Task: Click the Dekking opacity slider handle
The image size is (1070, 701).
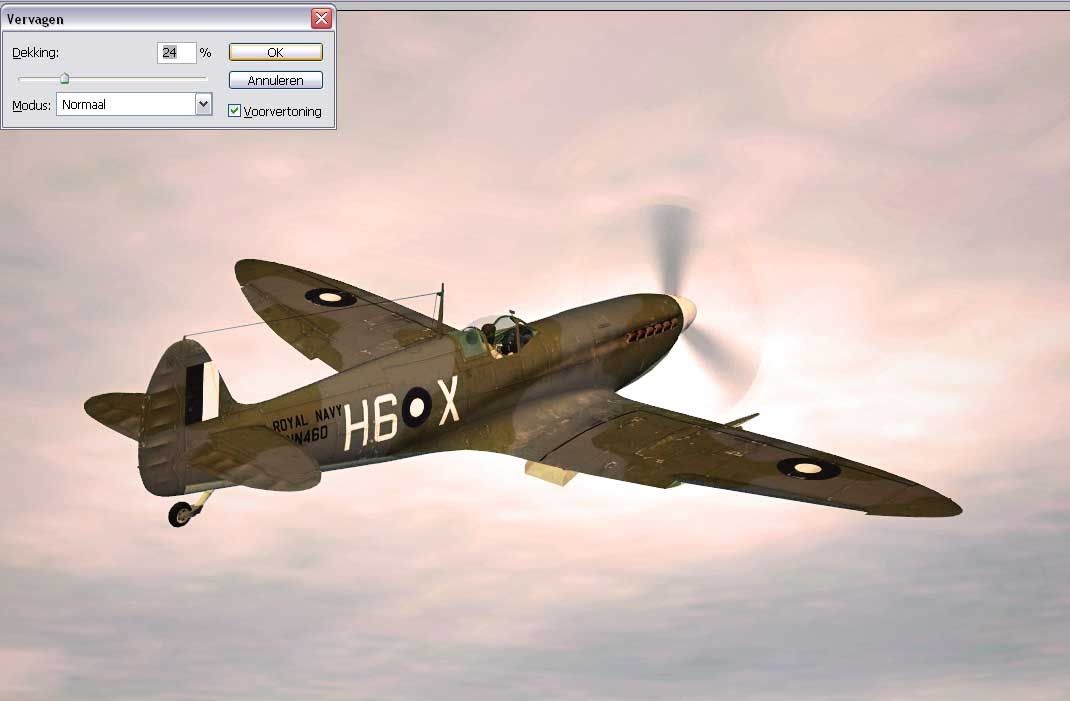Action: 64,78
